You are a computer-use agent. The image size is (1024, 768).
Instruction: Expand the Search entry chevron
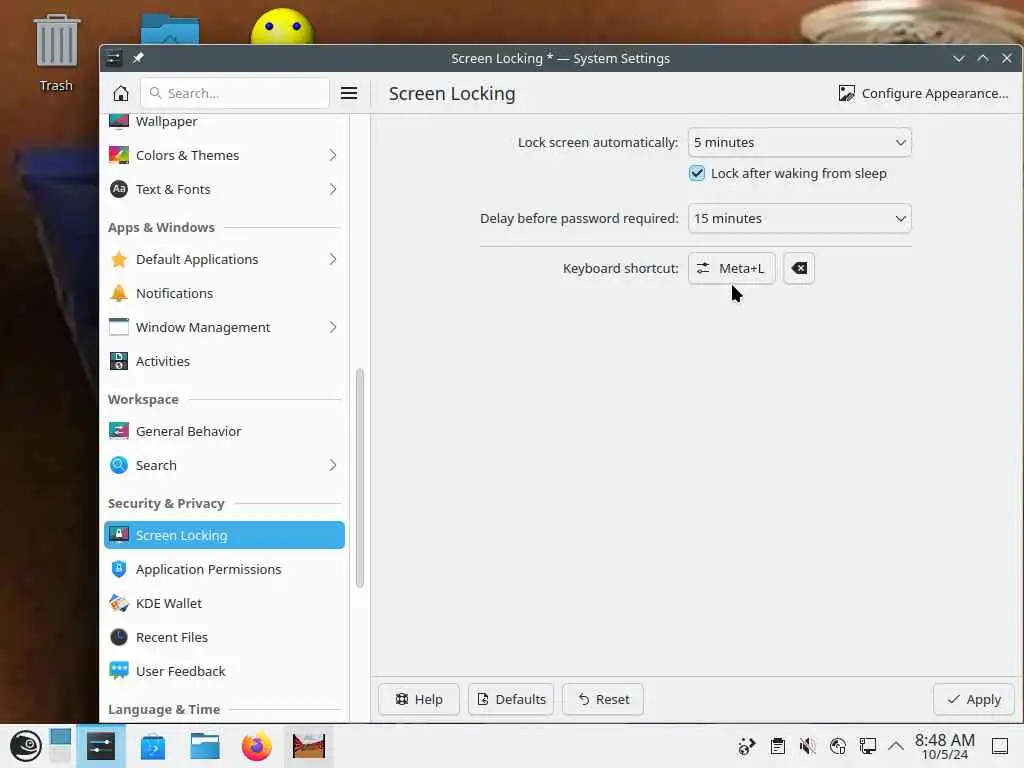click(x=332, y=465)
